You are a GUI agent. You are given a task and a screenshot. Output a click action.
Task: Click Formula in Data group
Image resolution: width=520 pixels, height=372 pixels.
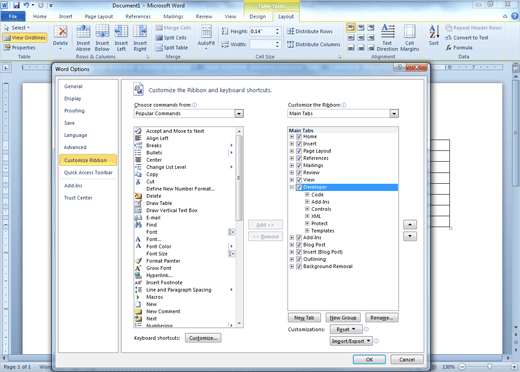coord(459,48)
